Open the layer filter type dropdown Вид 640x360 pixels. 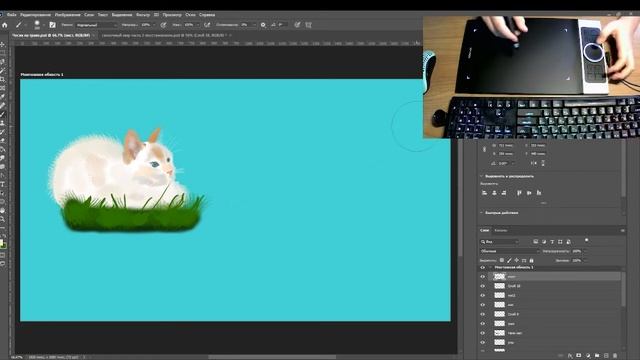500,242
